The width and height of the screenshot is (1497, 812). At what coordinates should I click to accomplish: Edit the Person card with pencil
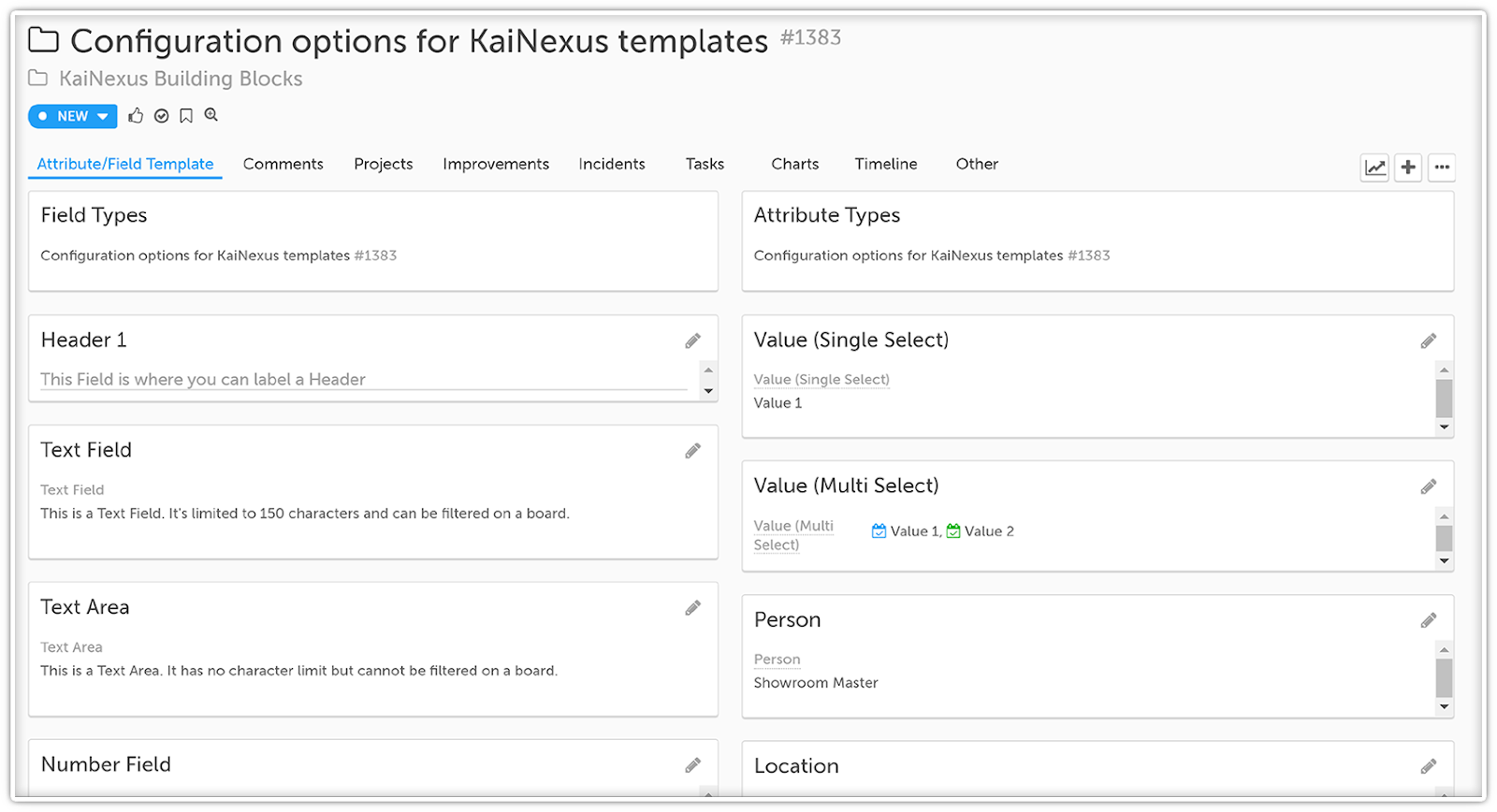[x=1429, y=620]
